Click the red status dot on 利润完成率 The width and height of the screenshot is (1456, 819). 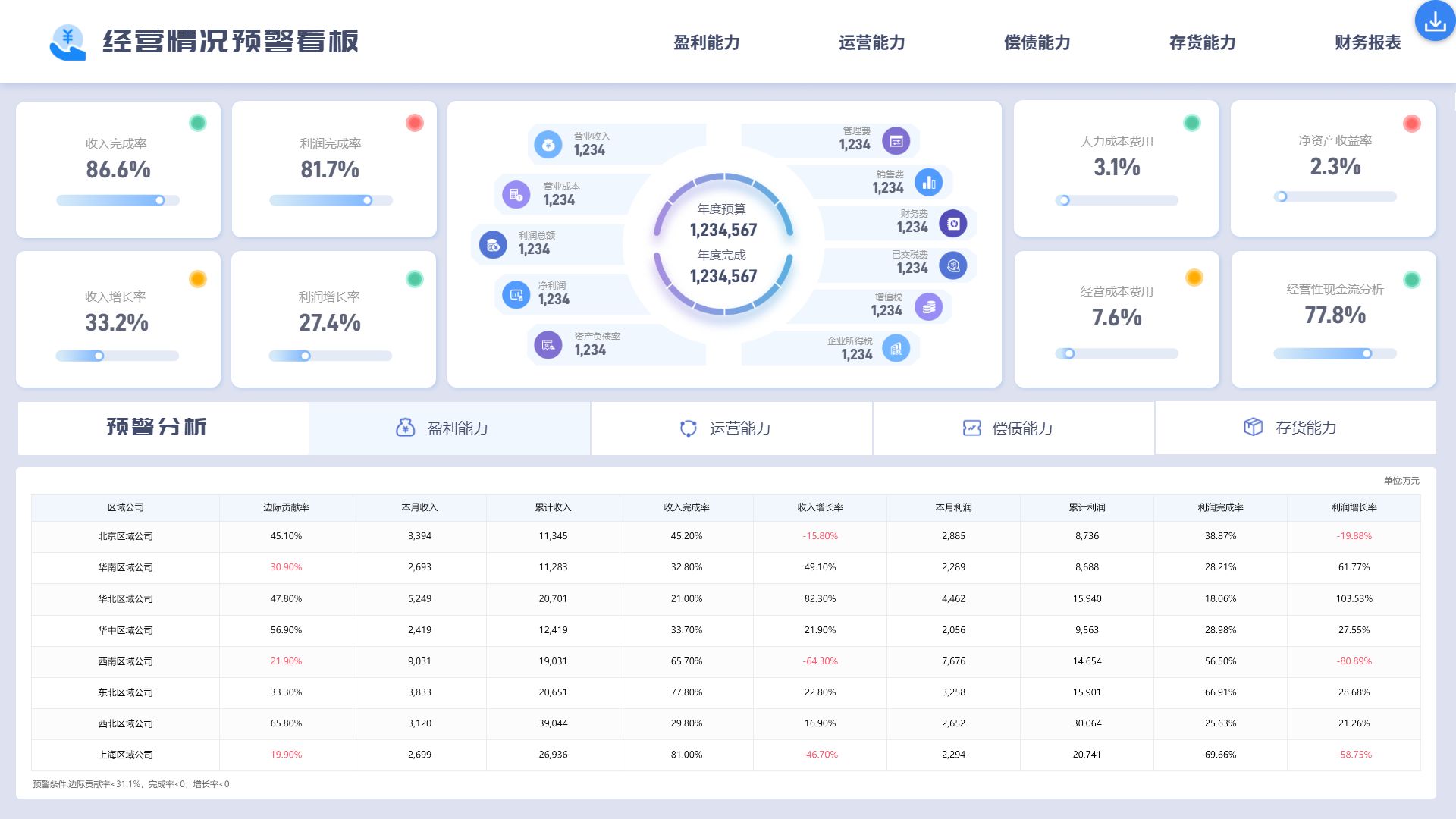(x=414, y=123)
